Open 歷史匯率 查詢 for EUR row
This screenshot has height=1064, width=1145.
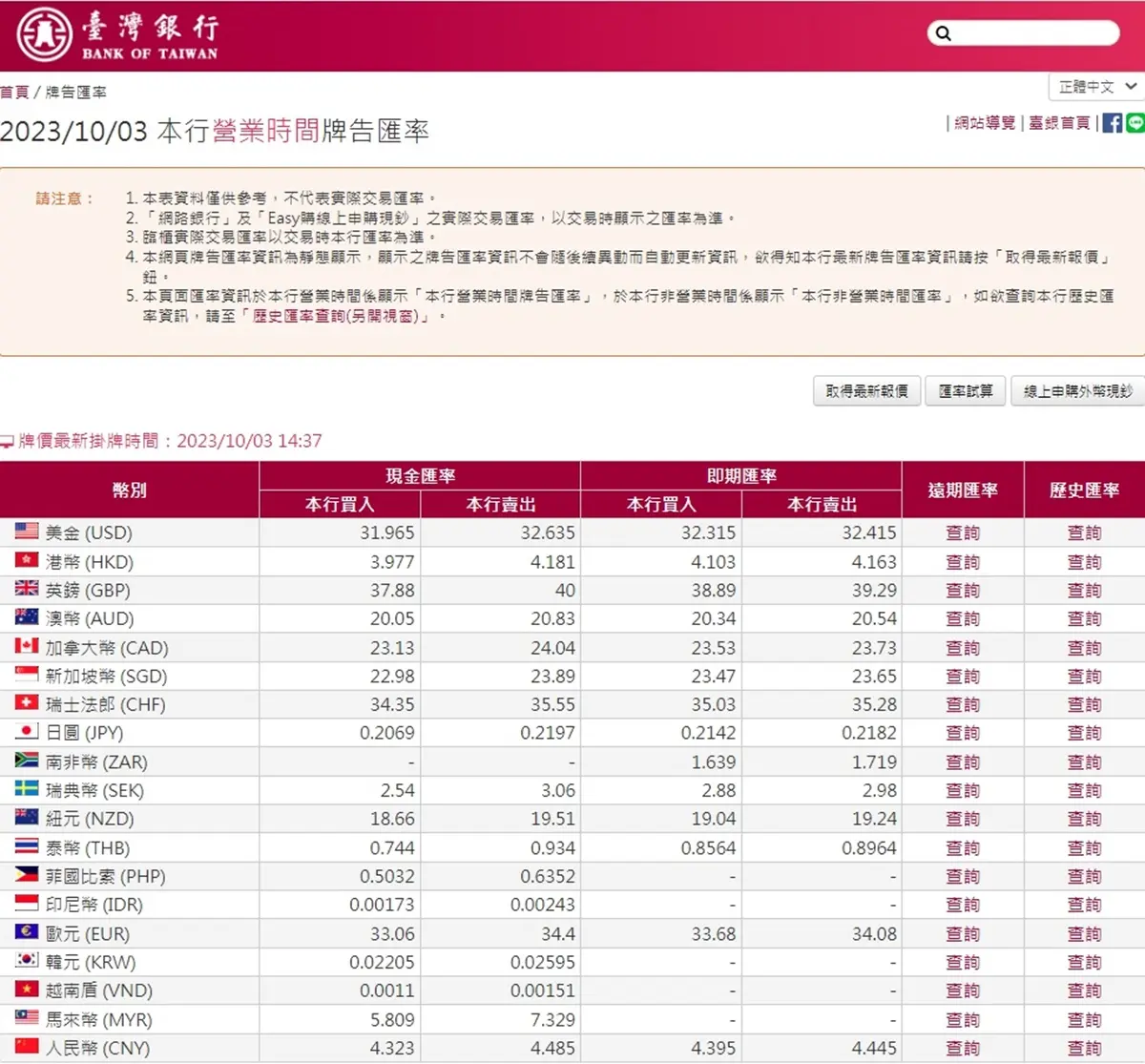[1084, 934]
